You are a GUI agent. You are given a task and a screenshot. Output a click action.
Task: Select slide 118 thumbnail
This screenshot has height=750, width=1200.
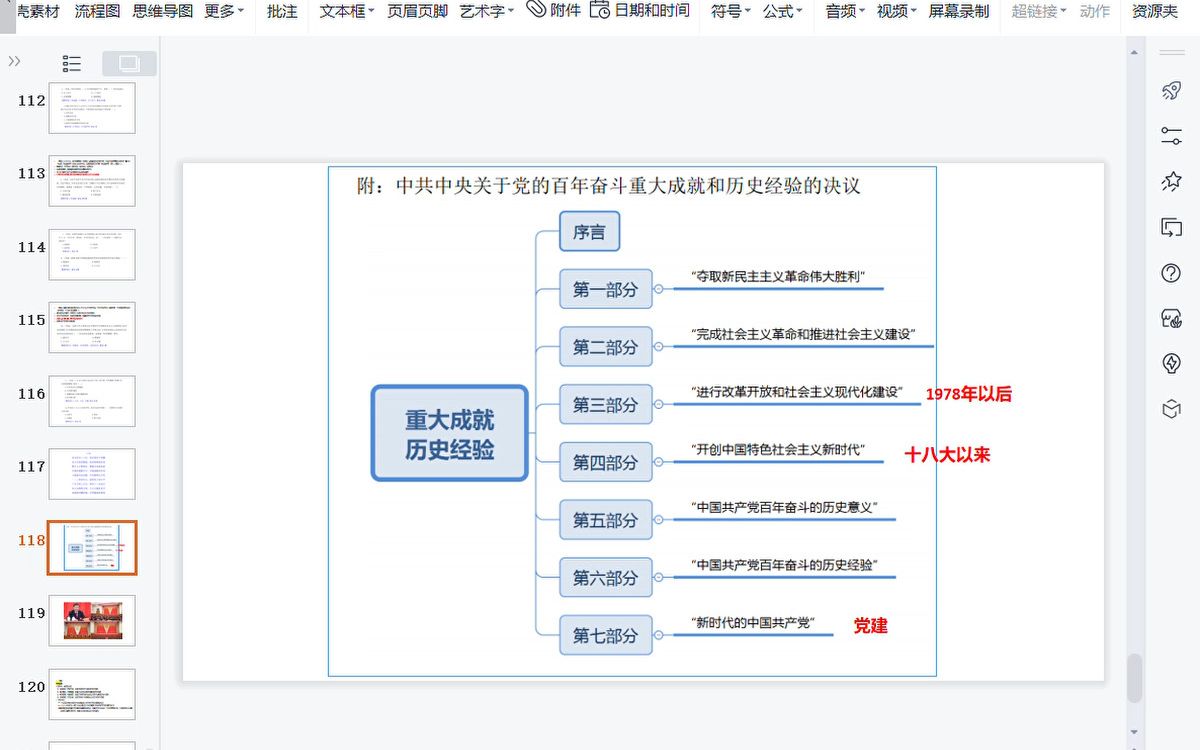click(92, 547)
